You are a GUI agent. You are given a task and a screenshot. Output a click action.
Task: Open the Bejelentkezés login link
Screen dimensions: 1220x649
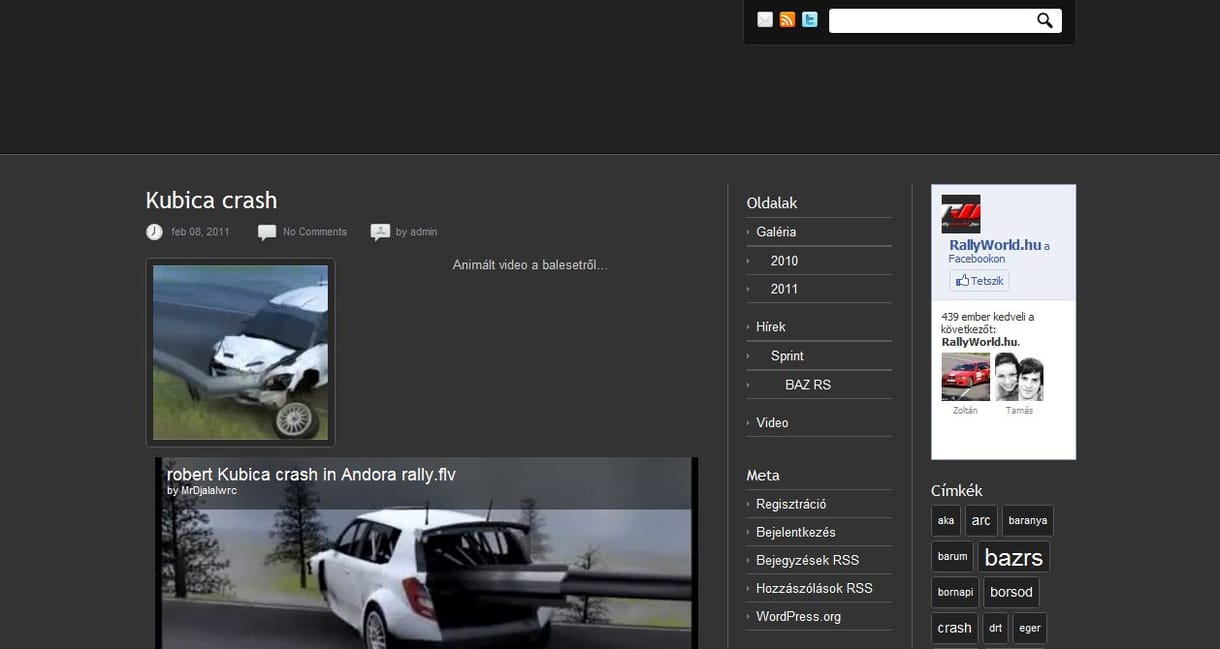(x=796, y=532)
